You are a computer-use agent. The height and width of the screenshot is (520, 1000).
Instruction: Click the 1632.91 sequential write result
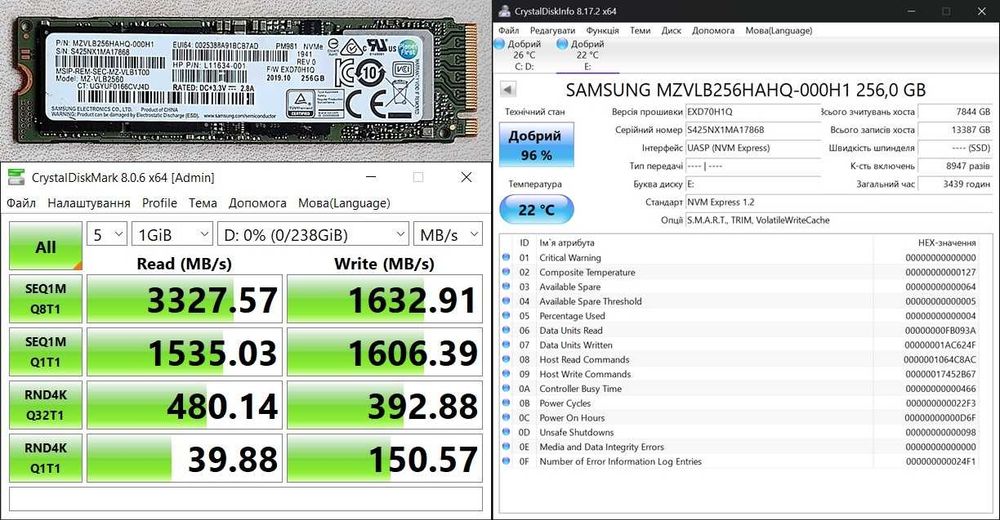385,299
